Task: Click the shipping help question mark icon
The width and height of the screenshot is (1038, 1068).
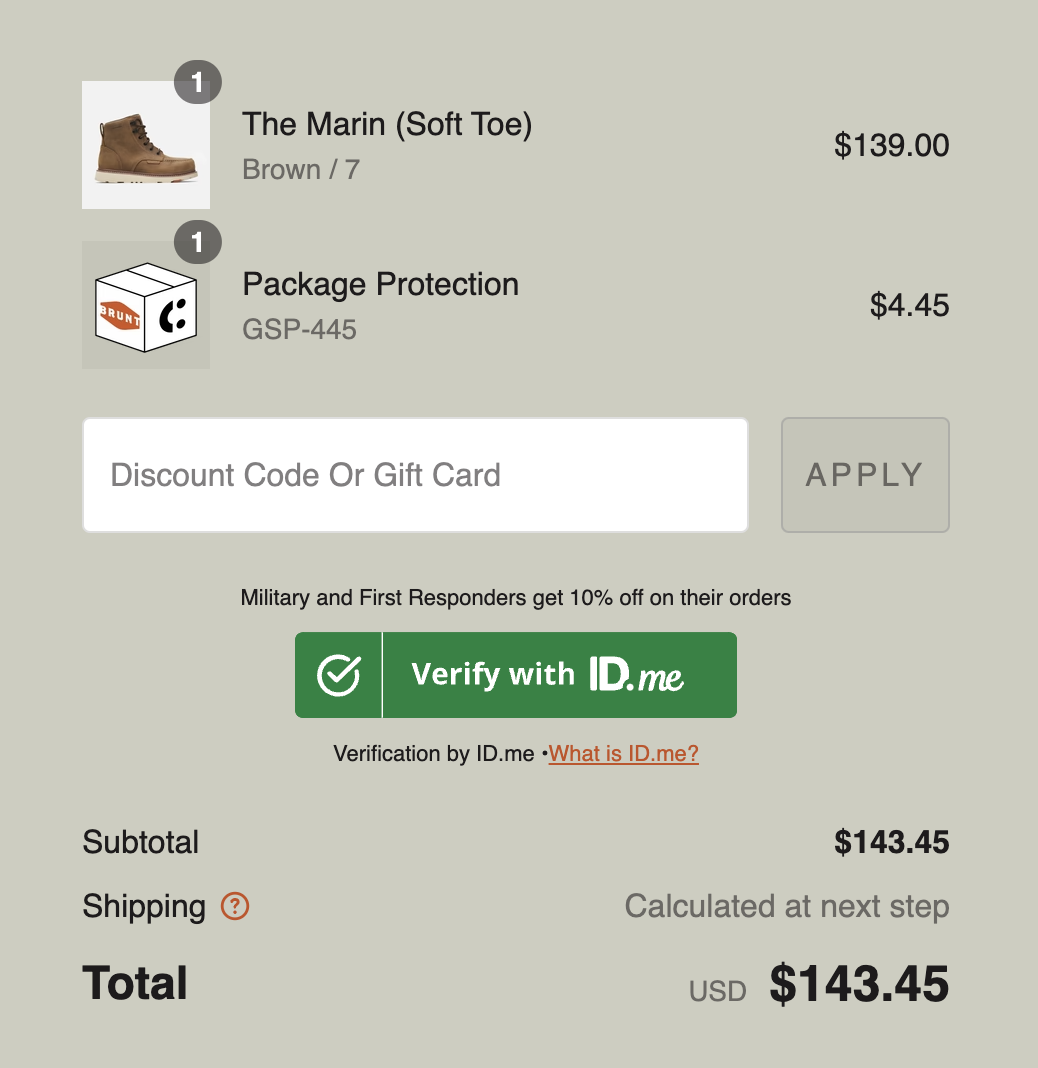Action: 236,907
